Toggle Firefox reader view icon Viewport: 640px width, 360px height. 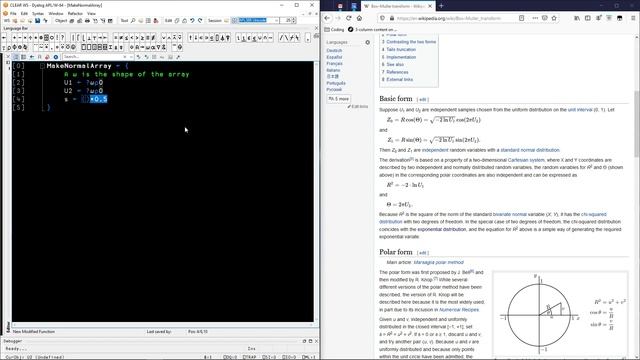(522, 18)
